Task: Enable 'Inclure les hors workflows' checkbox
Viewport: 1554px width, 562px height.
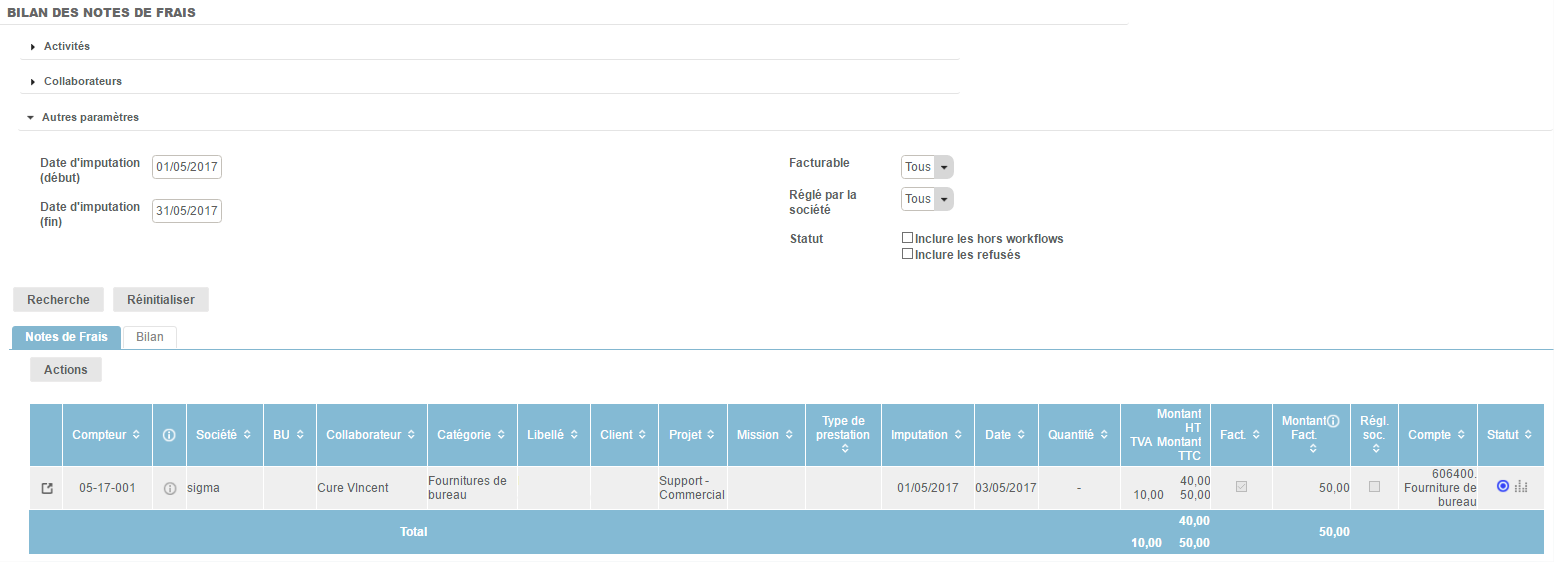Action: tap(908, 238)
